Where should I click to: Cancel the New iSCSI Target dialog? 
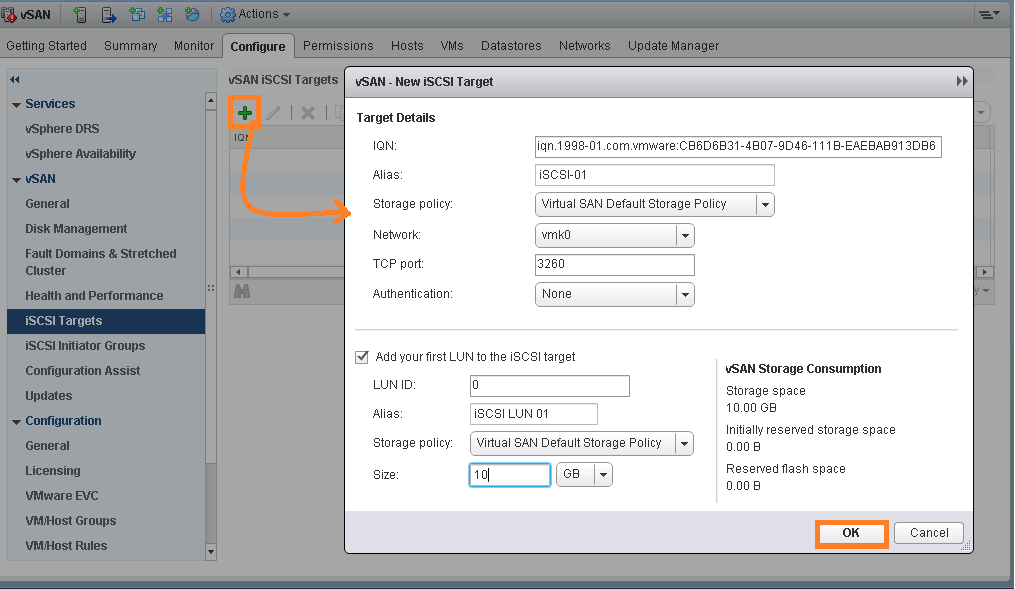point(928,532)
